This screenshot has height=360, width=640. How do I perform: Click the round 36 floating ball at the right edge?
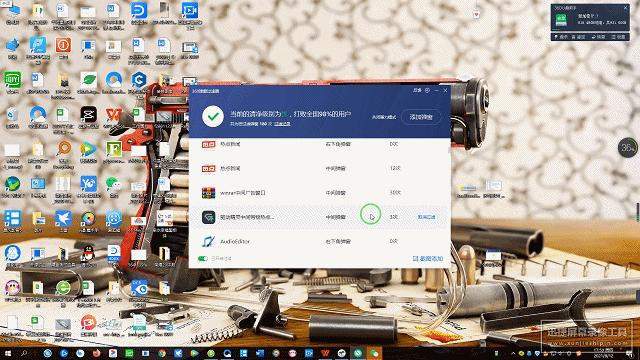(x=628, y=148)
